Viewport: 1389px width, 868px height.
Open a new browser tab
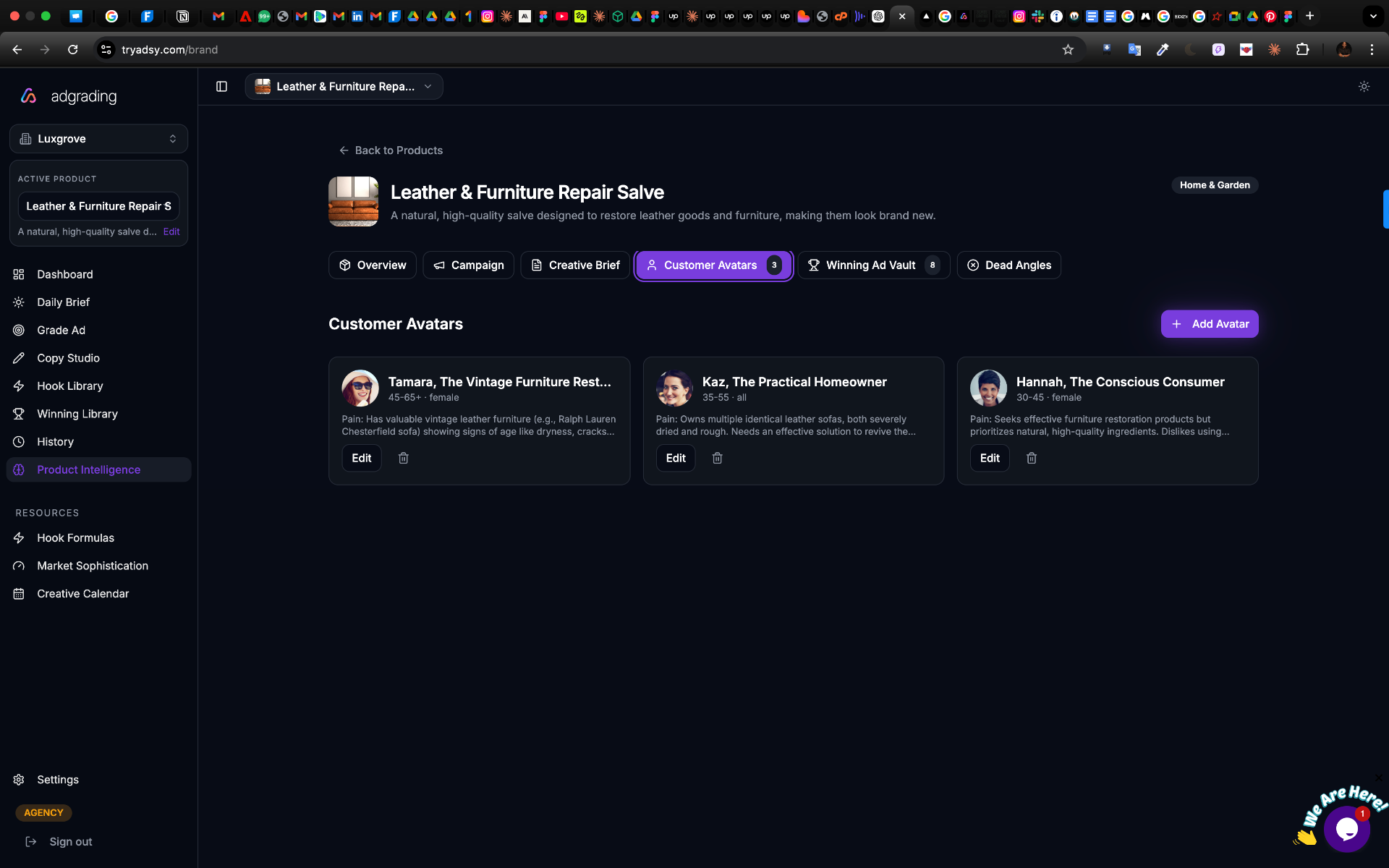click(x=1309, y=16)
